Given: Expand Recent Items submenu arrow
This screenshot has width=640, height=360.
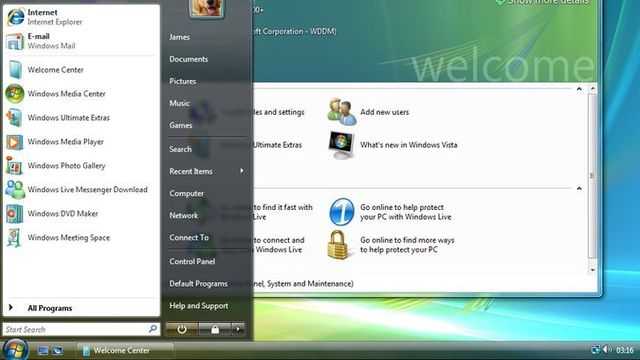Looking at the screenshot, I should [242, 171].
